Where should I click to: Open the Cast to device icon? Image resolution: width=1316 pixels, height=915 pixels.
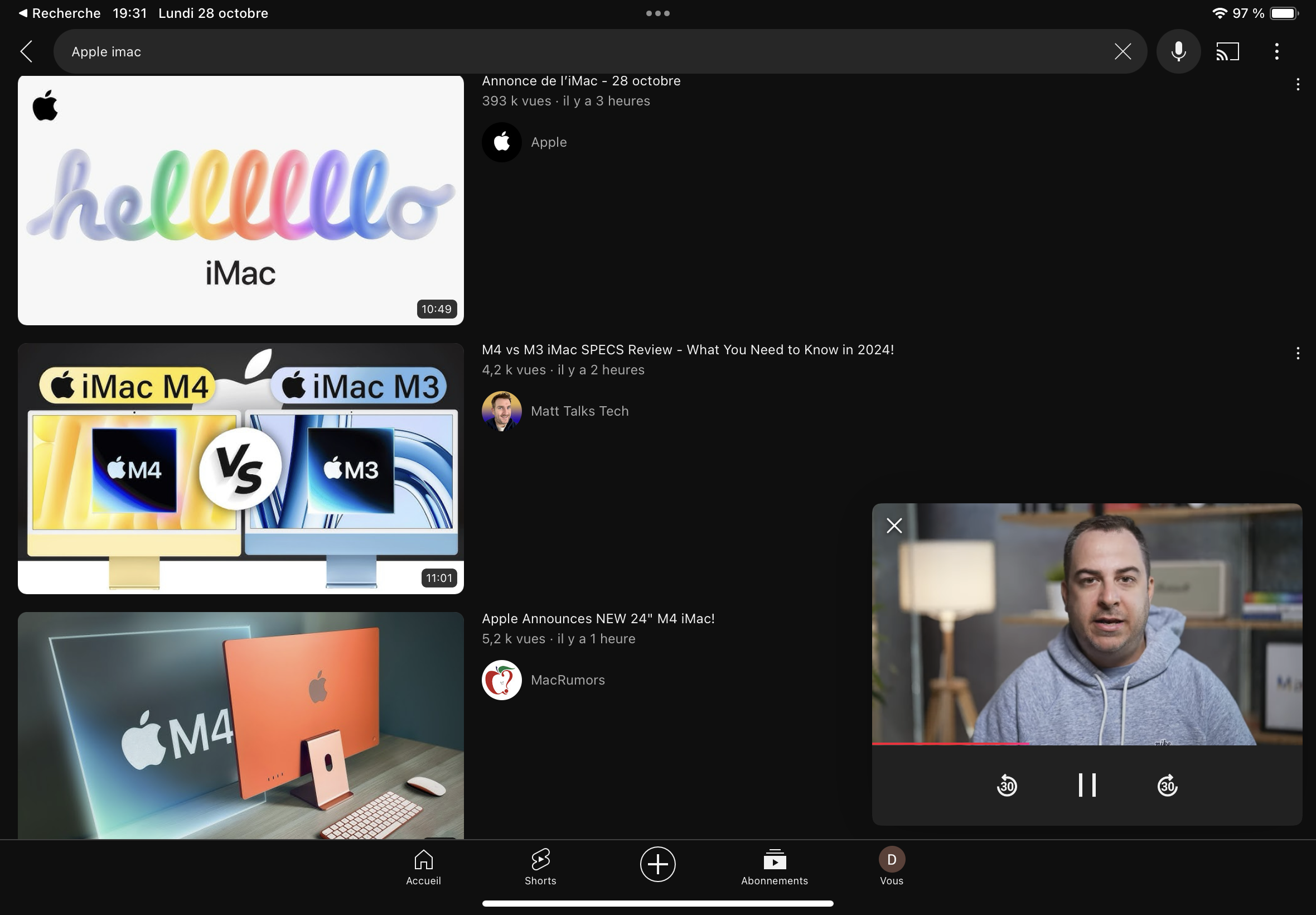click(1227, 51)
